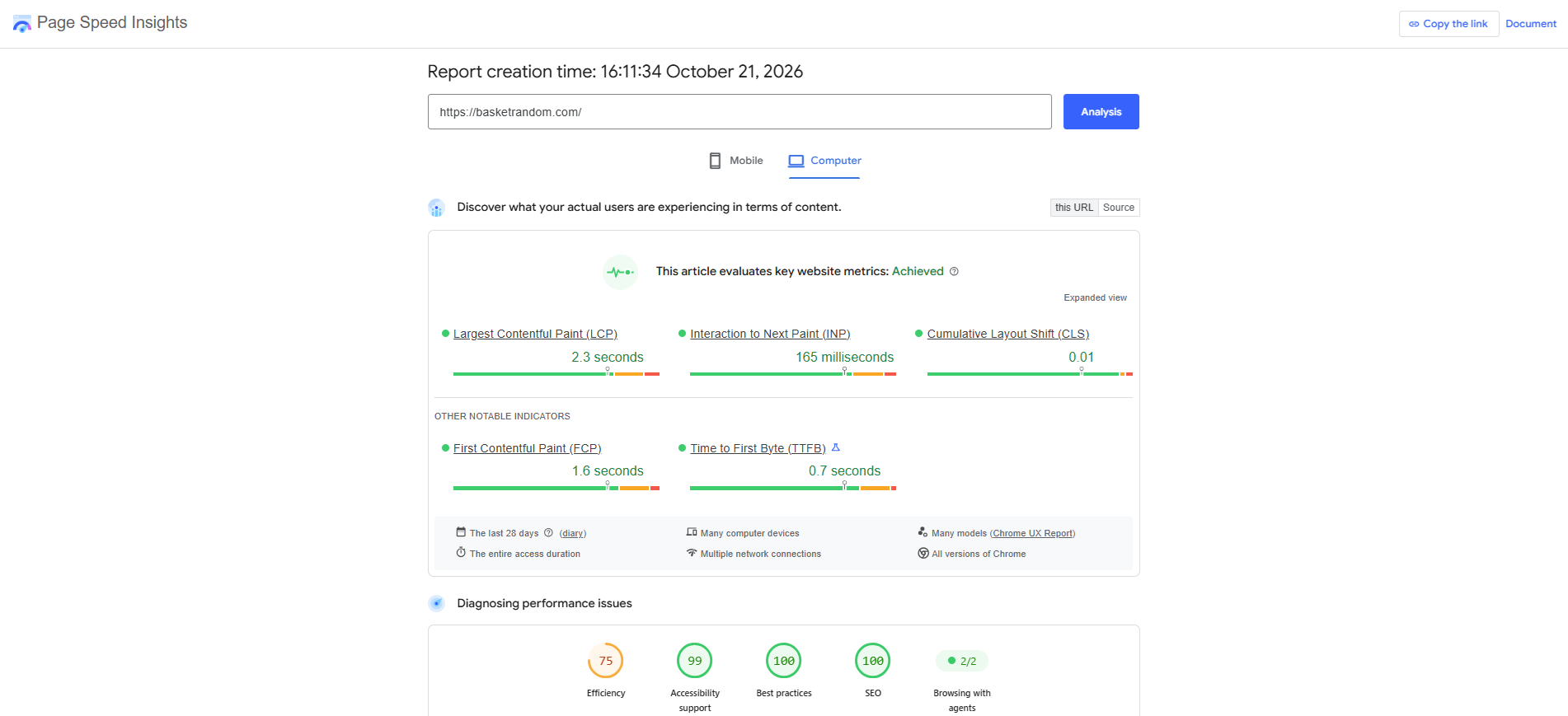This screenshot has width=1568, height=716.
Task: Open the First Contentful Paint (FCP) link
Action: point(527,448)
